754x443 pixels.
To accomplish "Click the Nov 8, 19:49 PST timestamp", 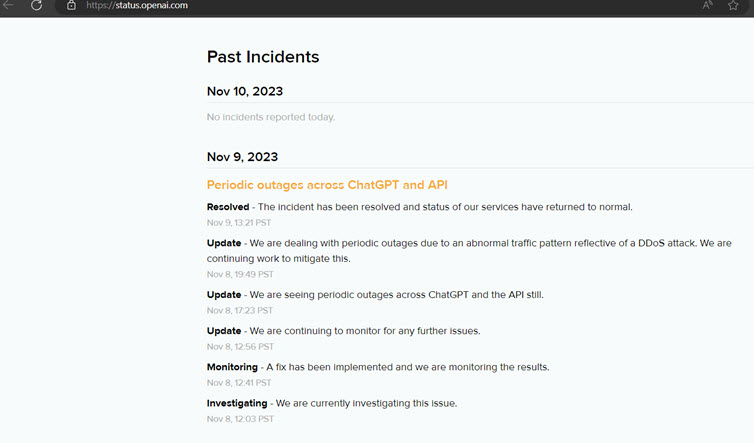I will 240,274.
